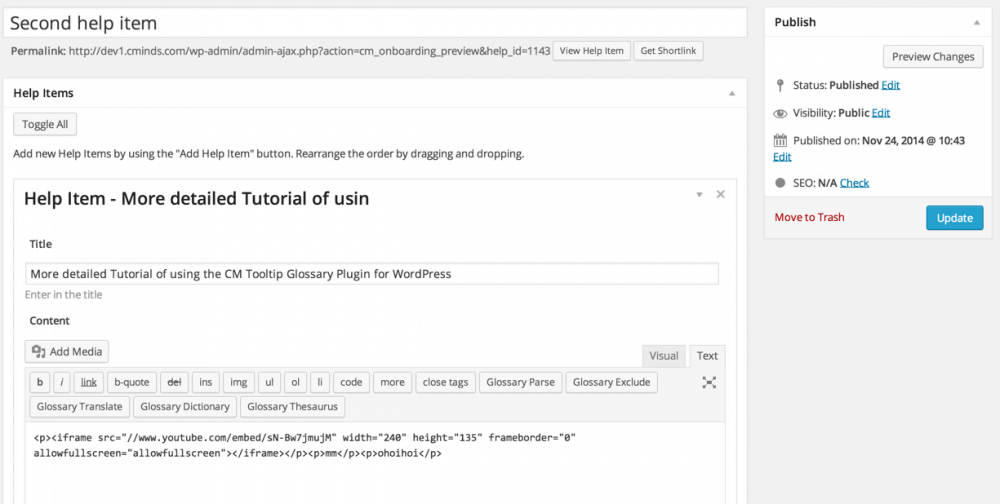1000x504 pixels.
Task: Insert img tag in editor
Action: tap(239, 382)
